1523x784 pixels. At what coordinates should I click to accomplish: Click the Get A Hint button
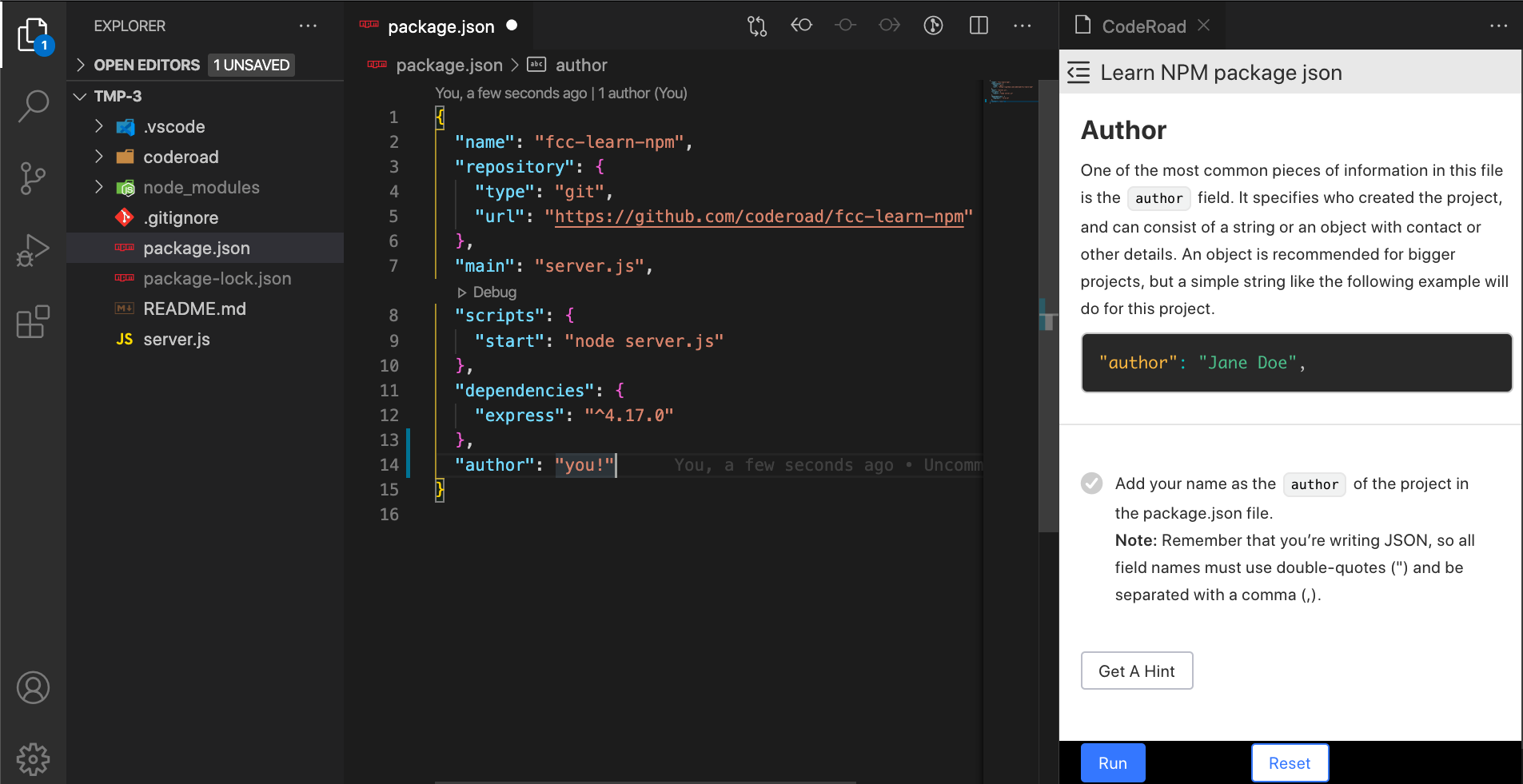1136,671
